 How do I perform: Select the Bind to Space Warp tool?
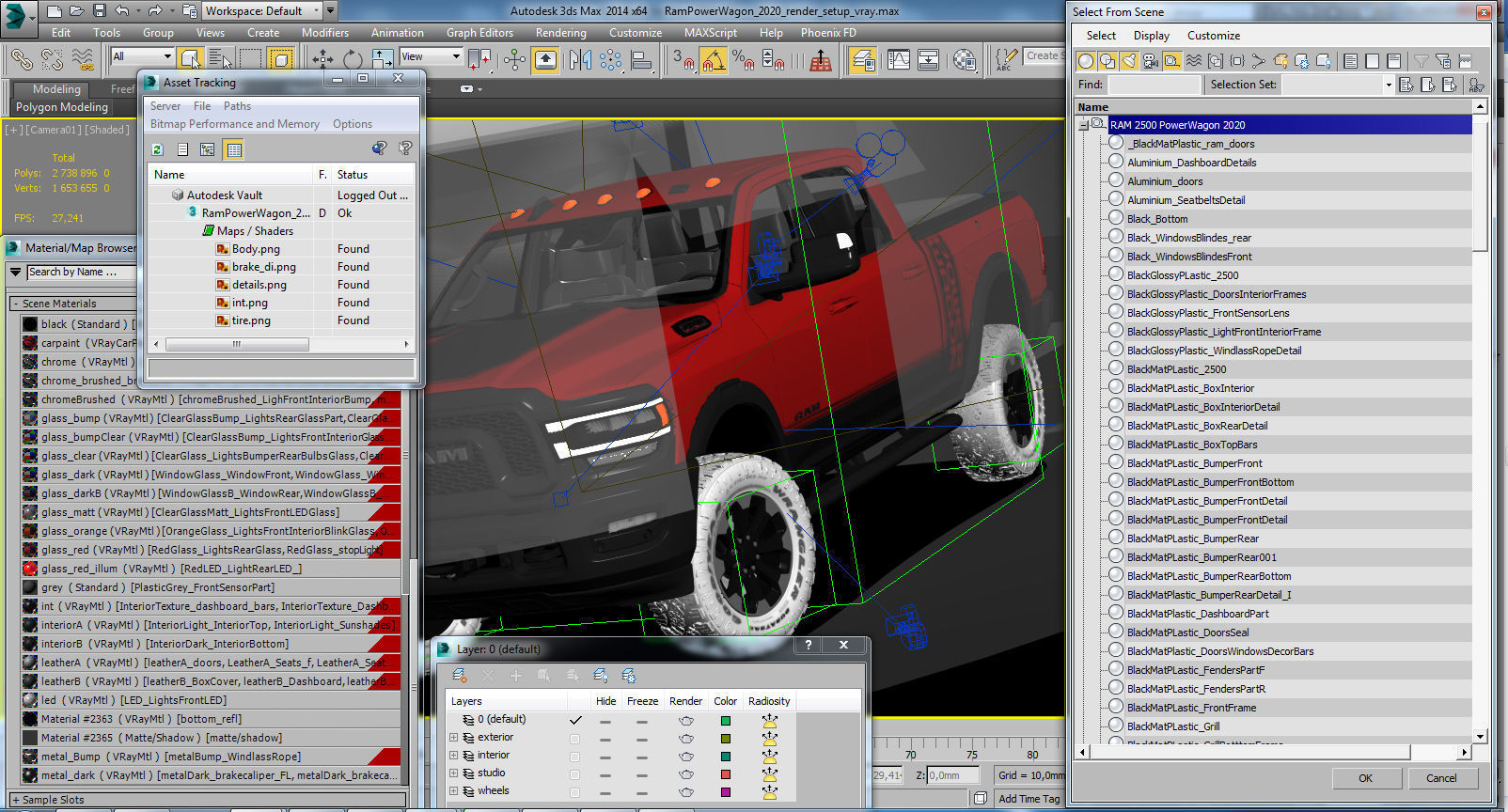(83, 59)
